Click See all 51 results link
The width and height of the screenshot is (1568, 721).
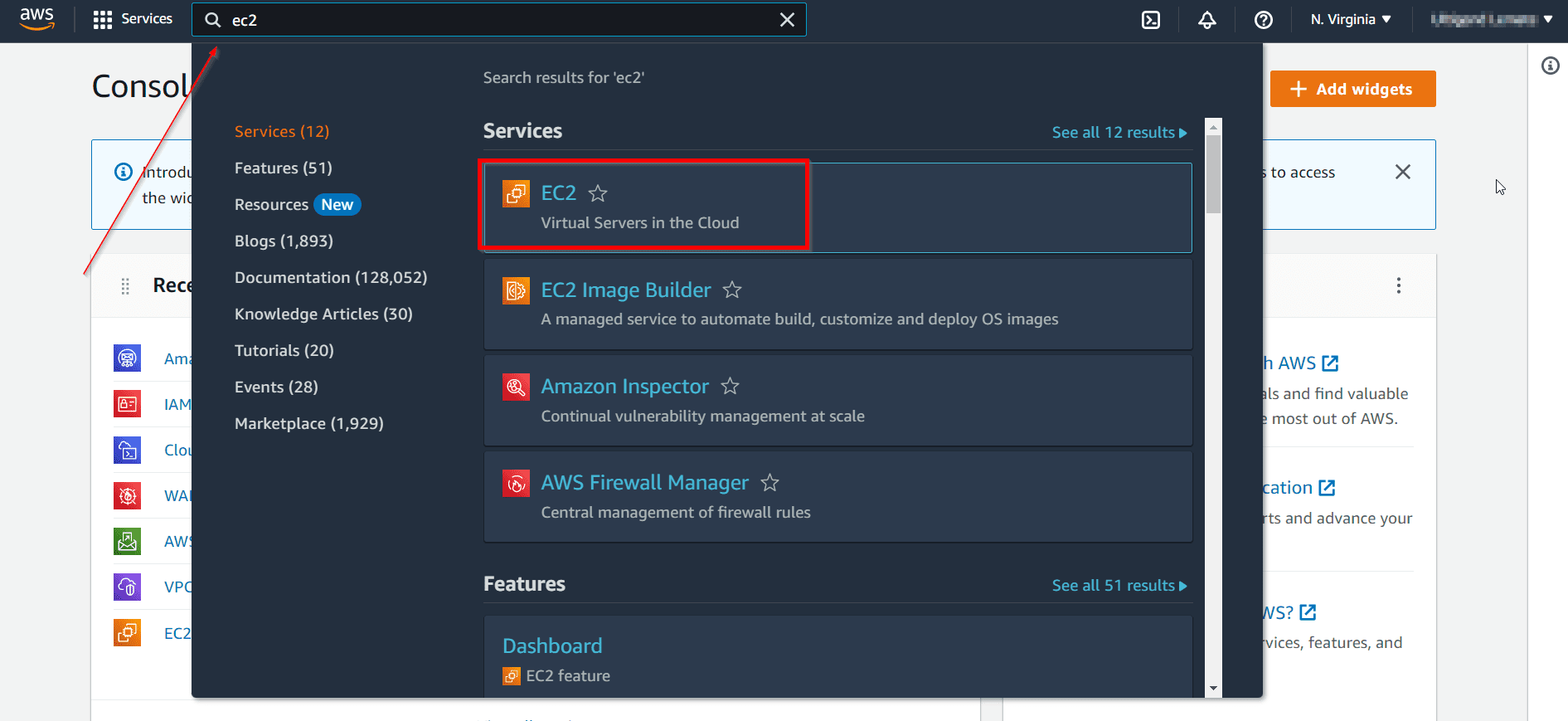(1119, 585)
